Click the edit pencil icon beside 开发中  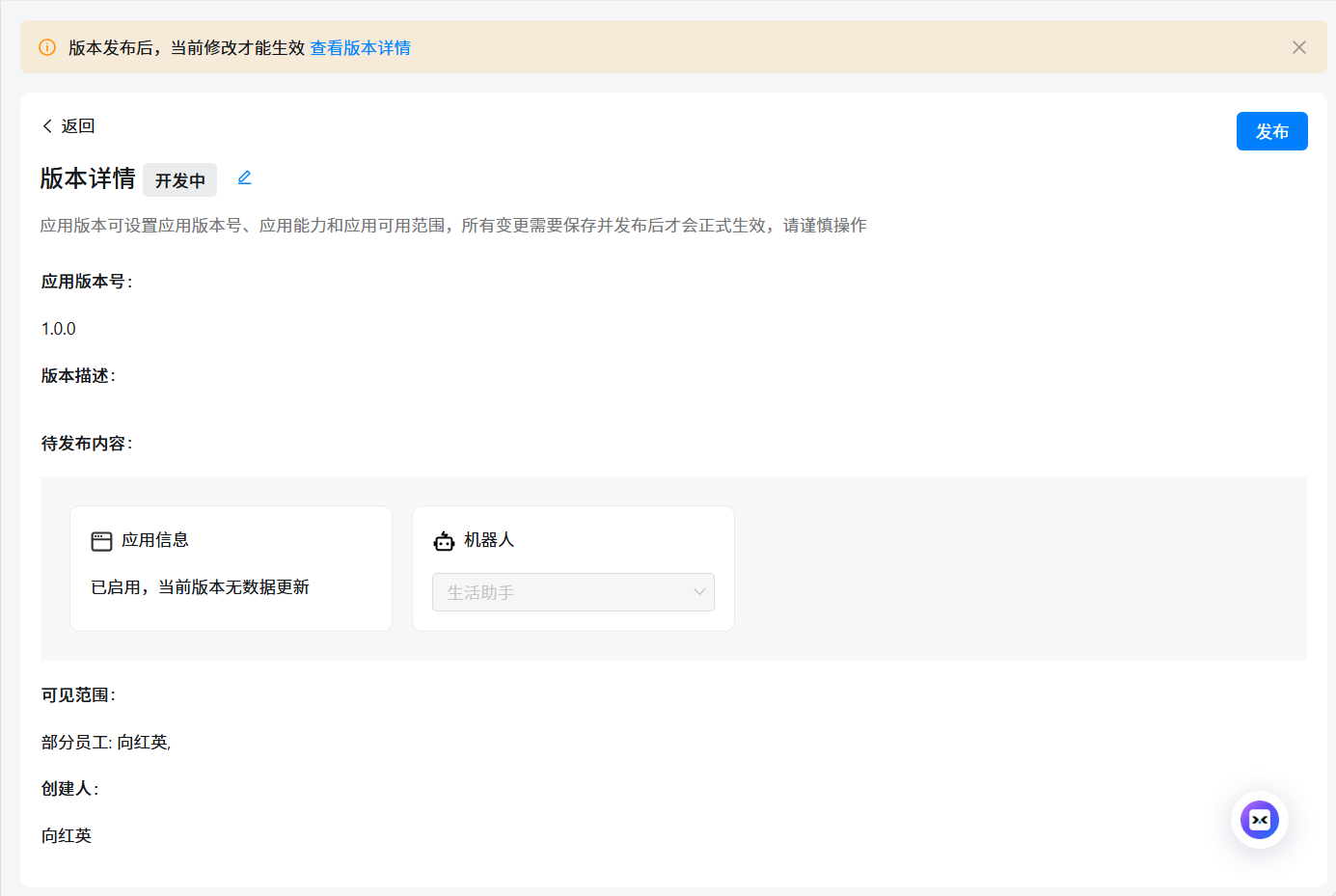(245, 177)
